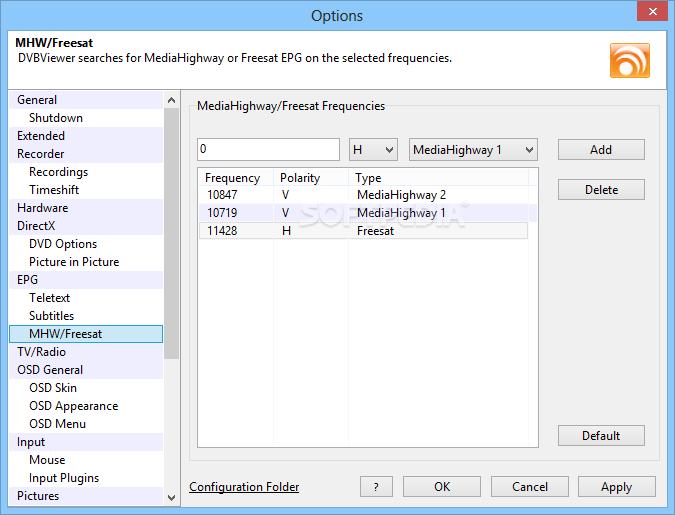Click the Frequency column header
This screenshot has height=515, width=675.
[x=236, y=177]
